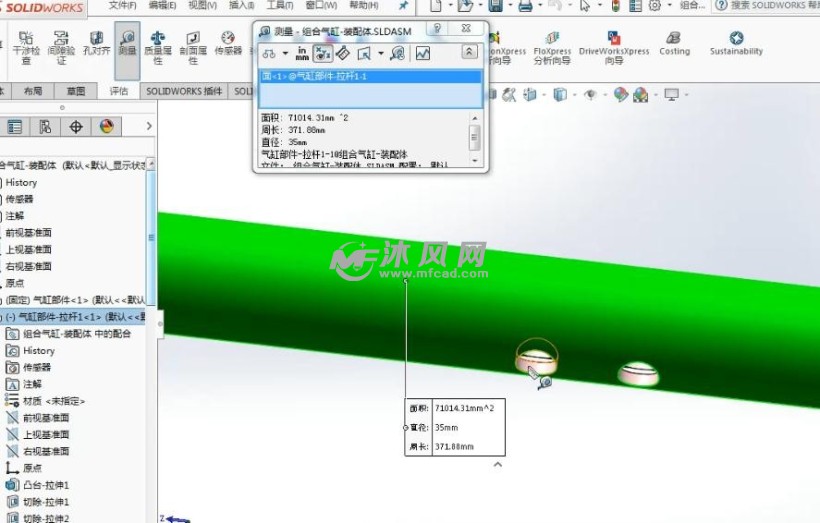Open the 传感器 sensor tool in ribbon
The image size is (820, 523).
228,43
